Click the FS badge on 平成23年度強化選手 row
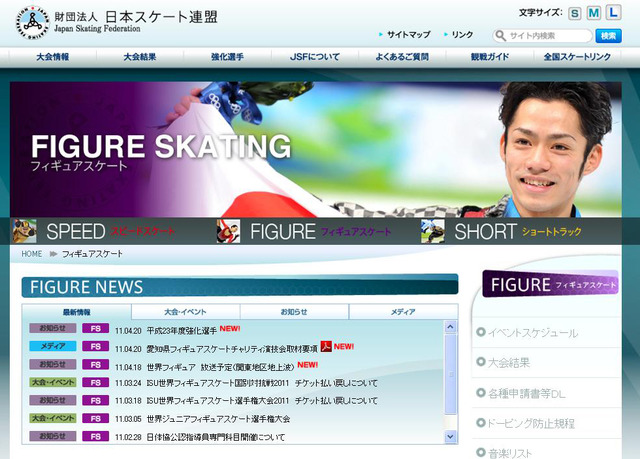The width and height of the screenshot is (640, 459). 96,328
